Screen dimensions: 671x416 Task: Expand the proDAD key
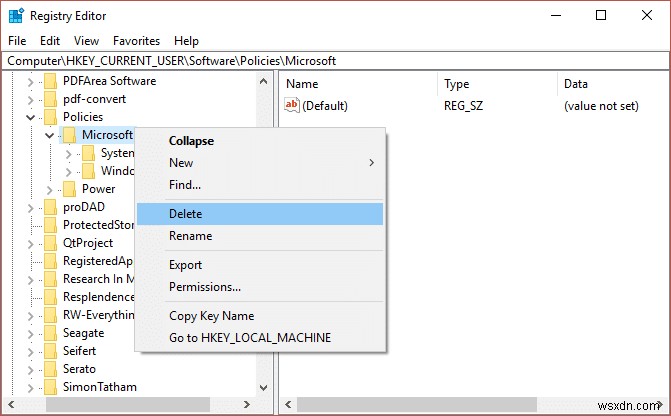click(30, 208)
